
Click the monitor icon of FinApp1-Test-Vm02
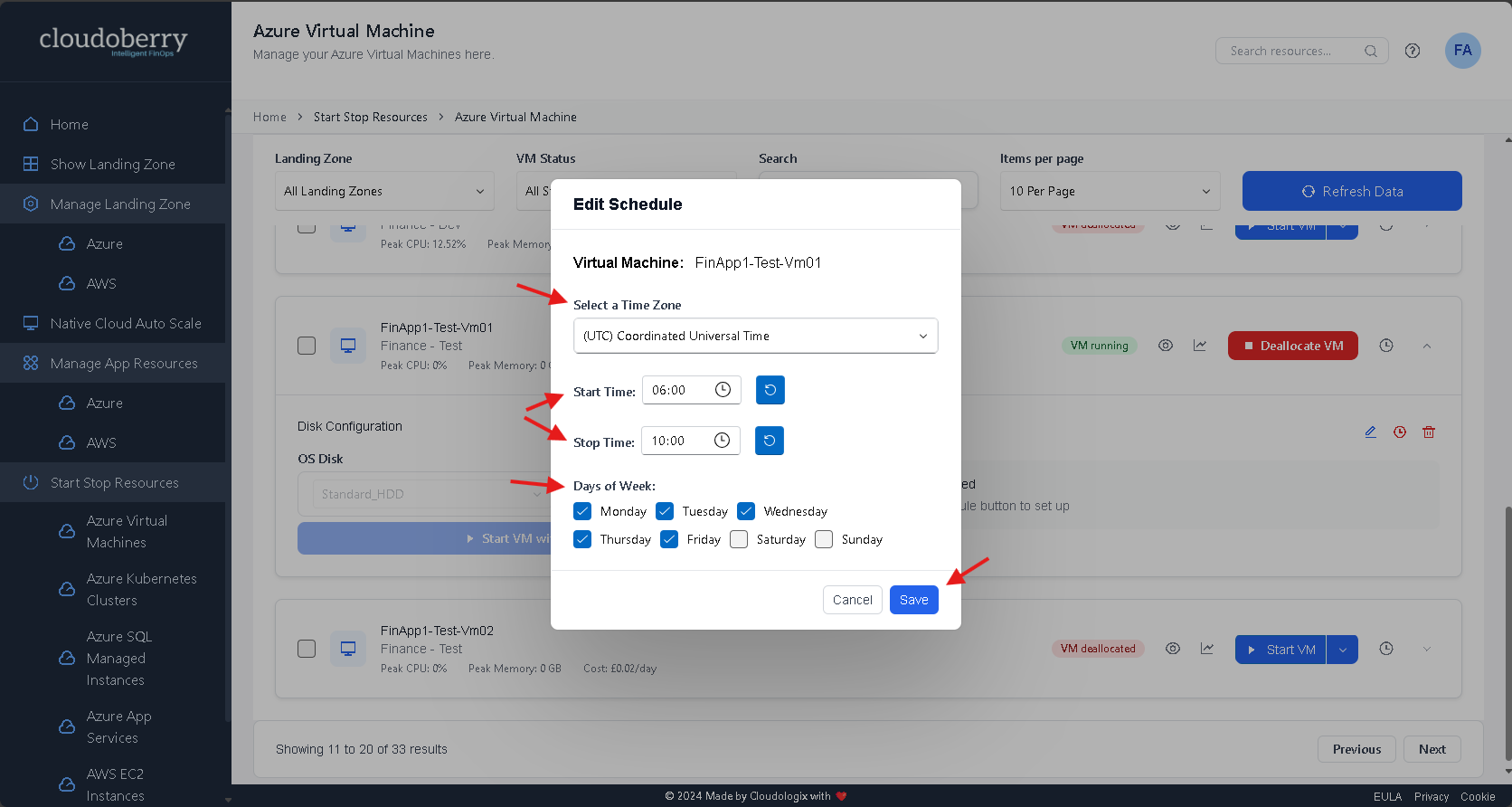(348, 649)
